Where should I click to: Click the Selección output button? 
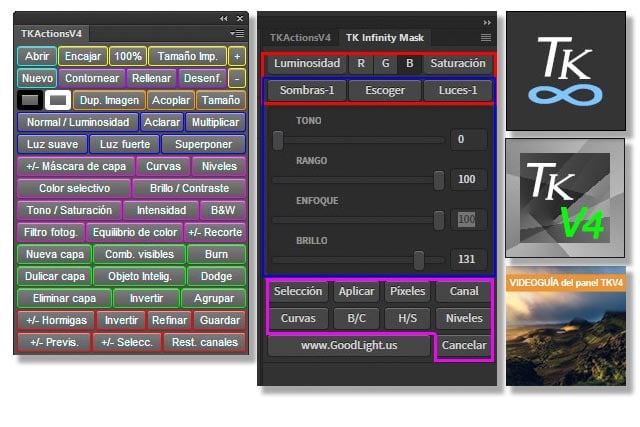point(298,291)
